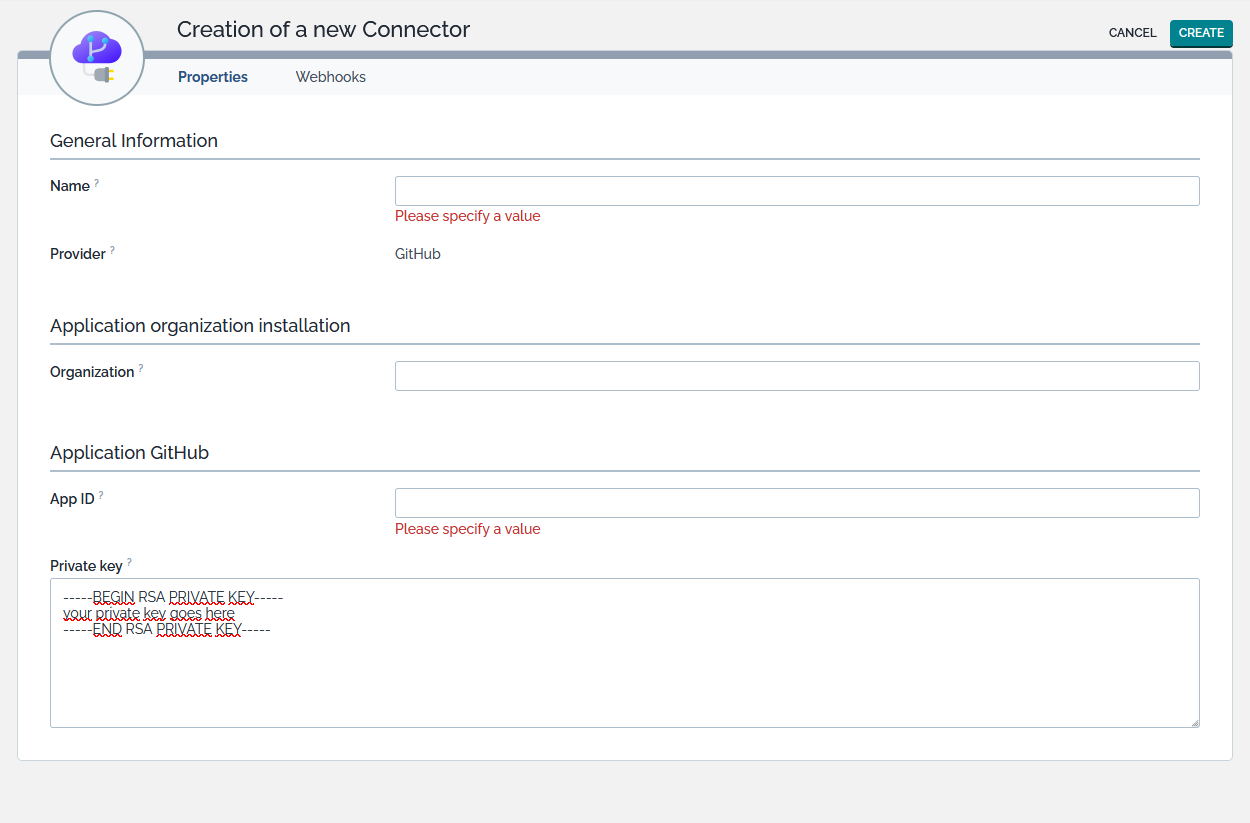The width and height of the screenshot is (1250, 823).
Task: Click the Application GitHub section heading
Action: tap(129, 453)
